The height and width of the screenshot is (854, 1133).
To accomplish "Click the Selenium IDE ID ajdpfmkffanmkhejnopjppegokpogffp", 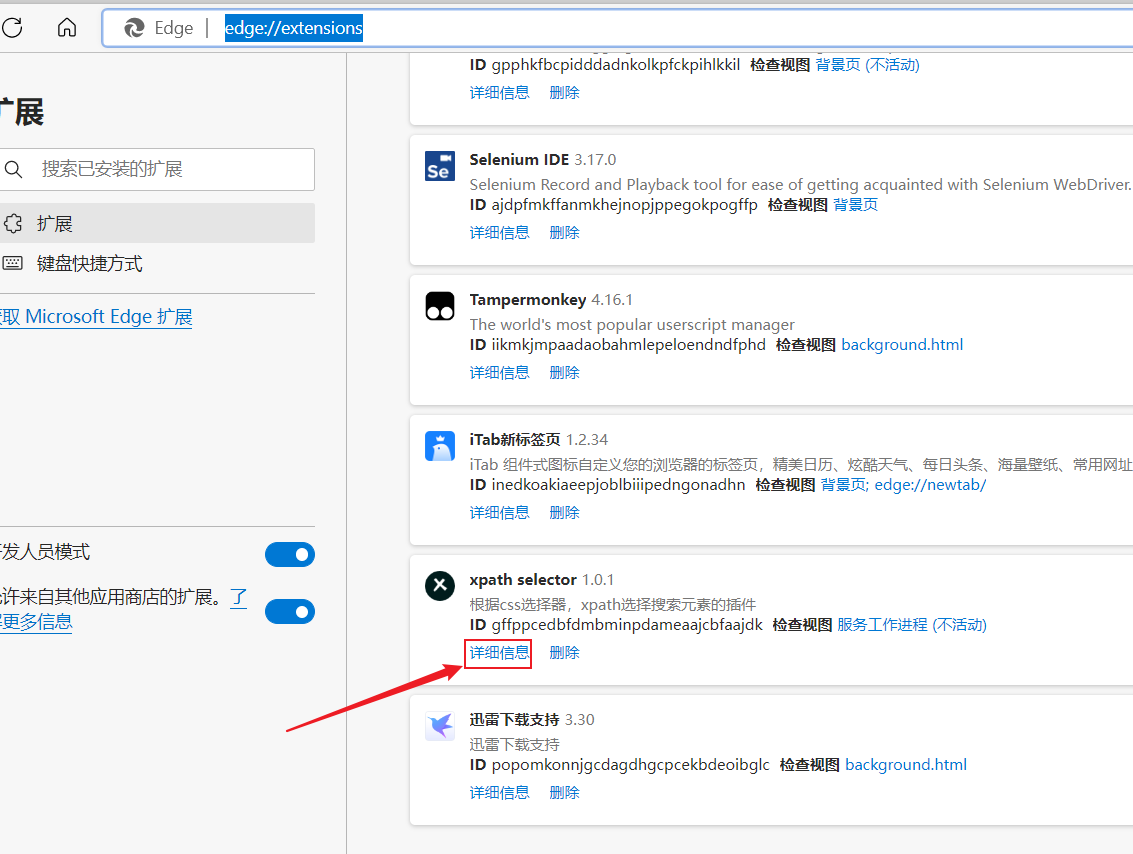I will pos(624,205).
